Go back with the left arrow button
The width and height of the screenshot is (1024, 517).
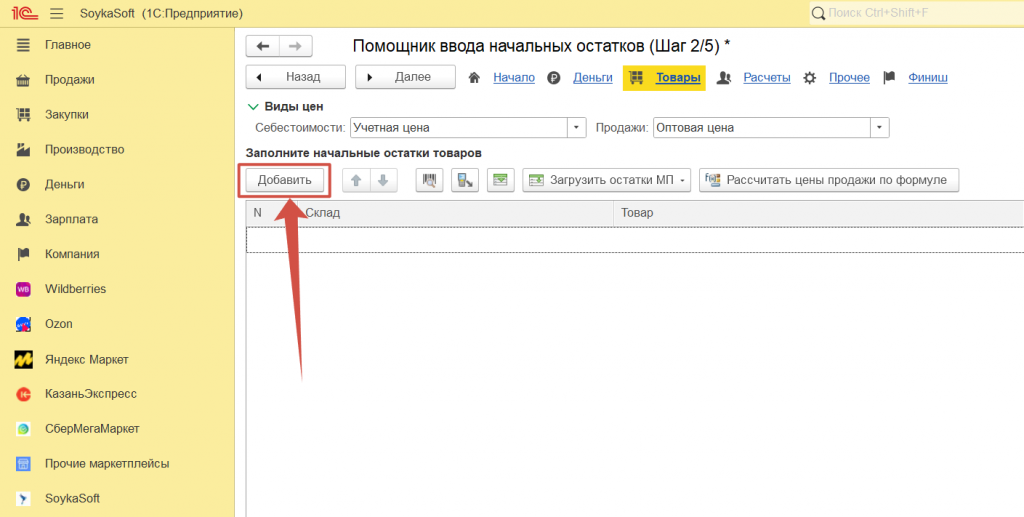point(263,46)
